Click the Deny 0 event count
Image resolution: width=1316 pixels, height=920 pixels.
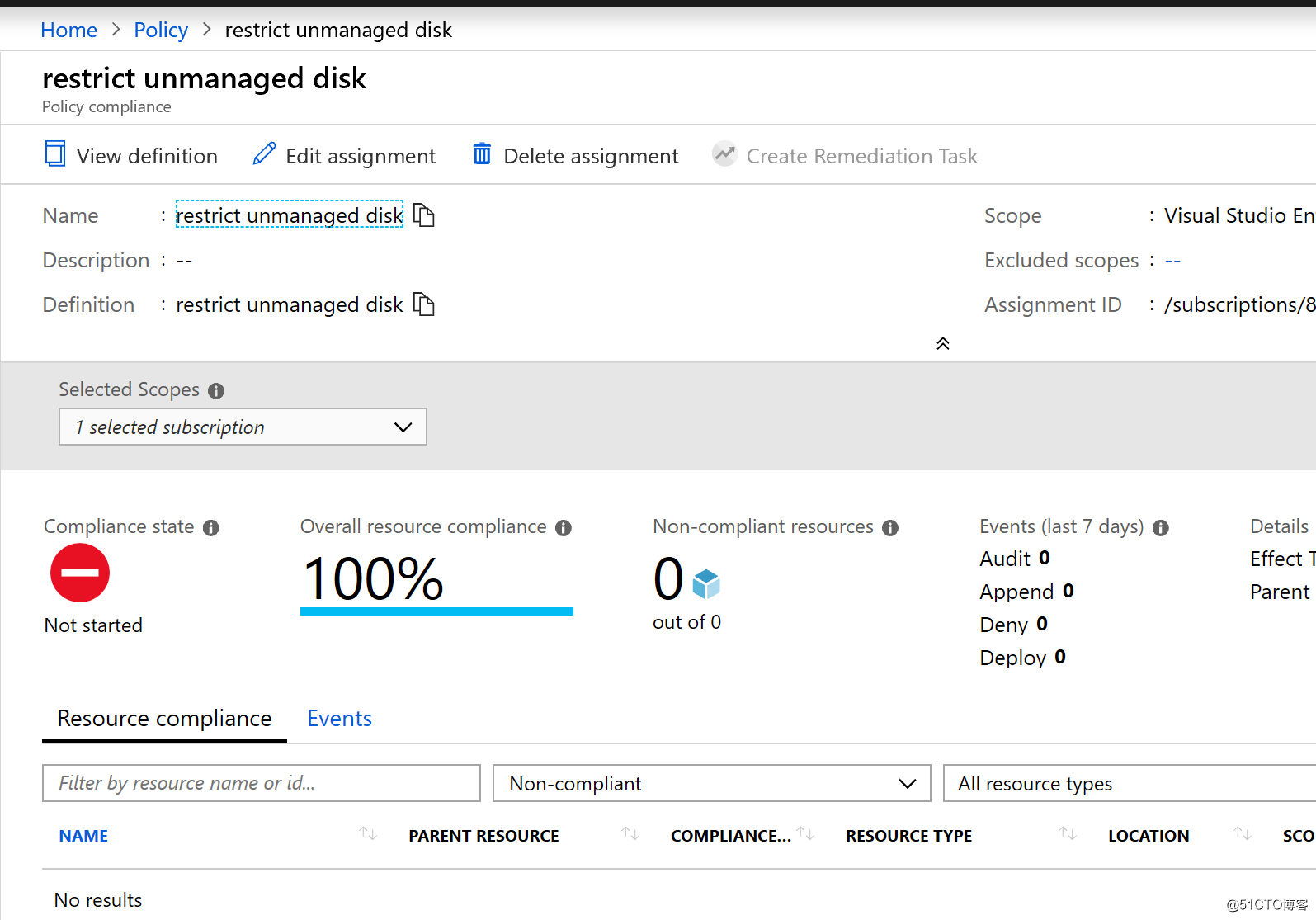pos(1013,625)
